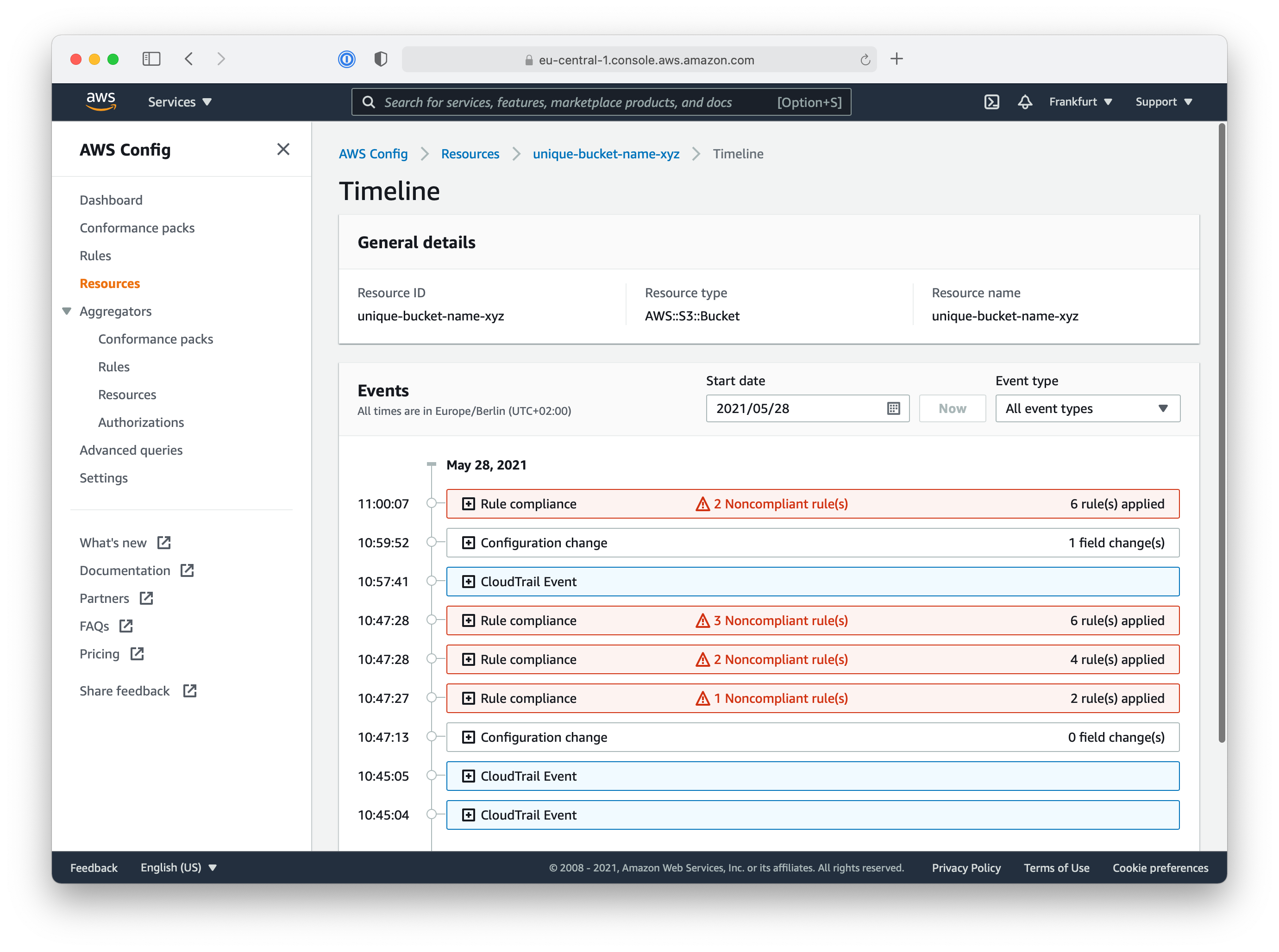
Task: Expand the Services menu in top nav
Action: pyautogui.click(x=180, y=101)
